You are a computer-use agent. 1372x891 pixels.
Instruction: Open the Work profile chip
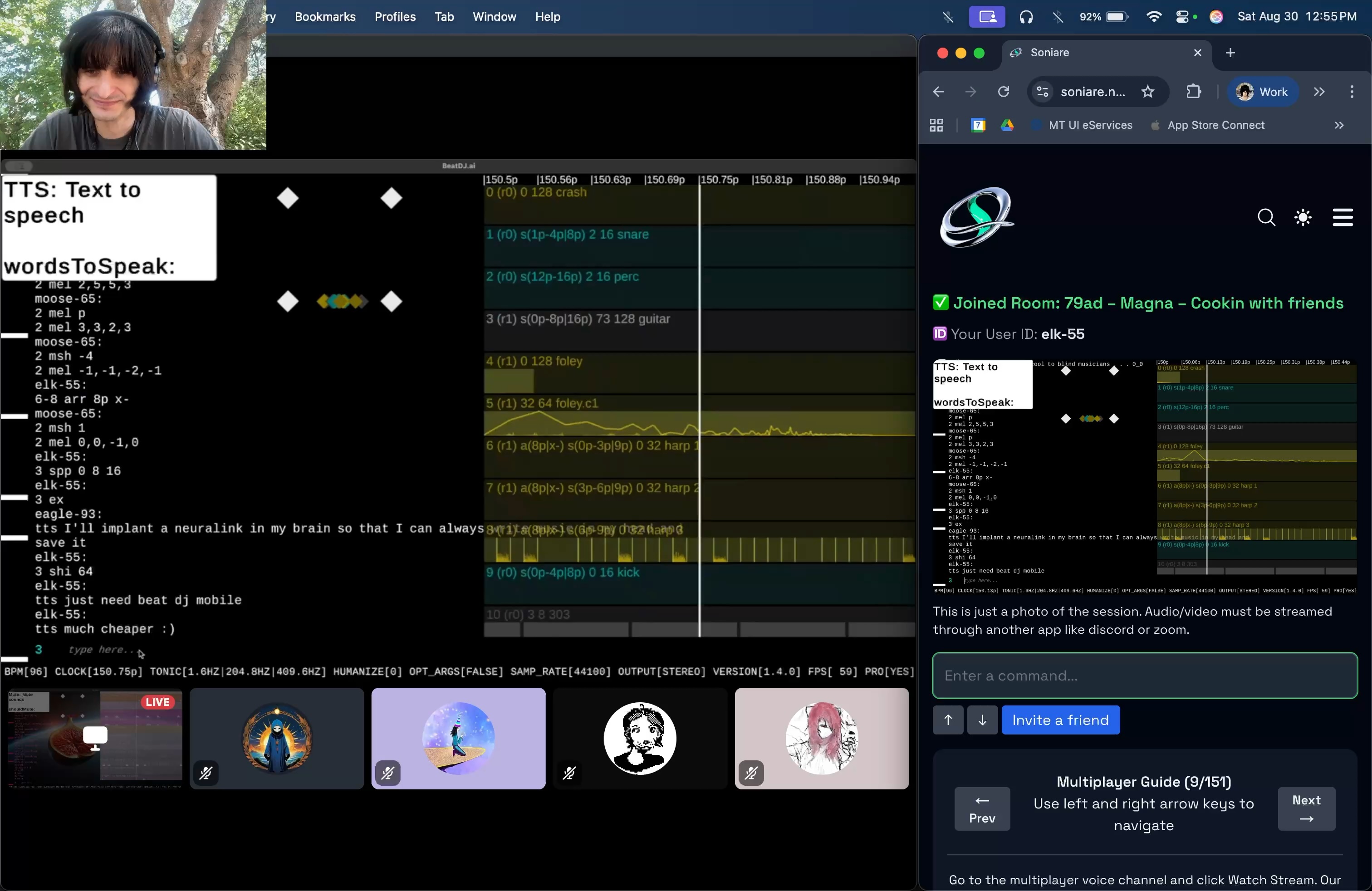(x=1263, y=92)
